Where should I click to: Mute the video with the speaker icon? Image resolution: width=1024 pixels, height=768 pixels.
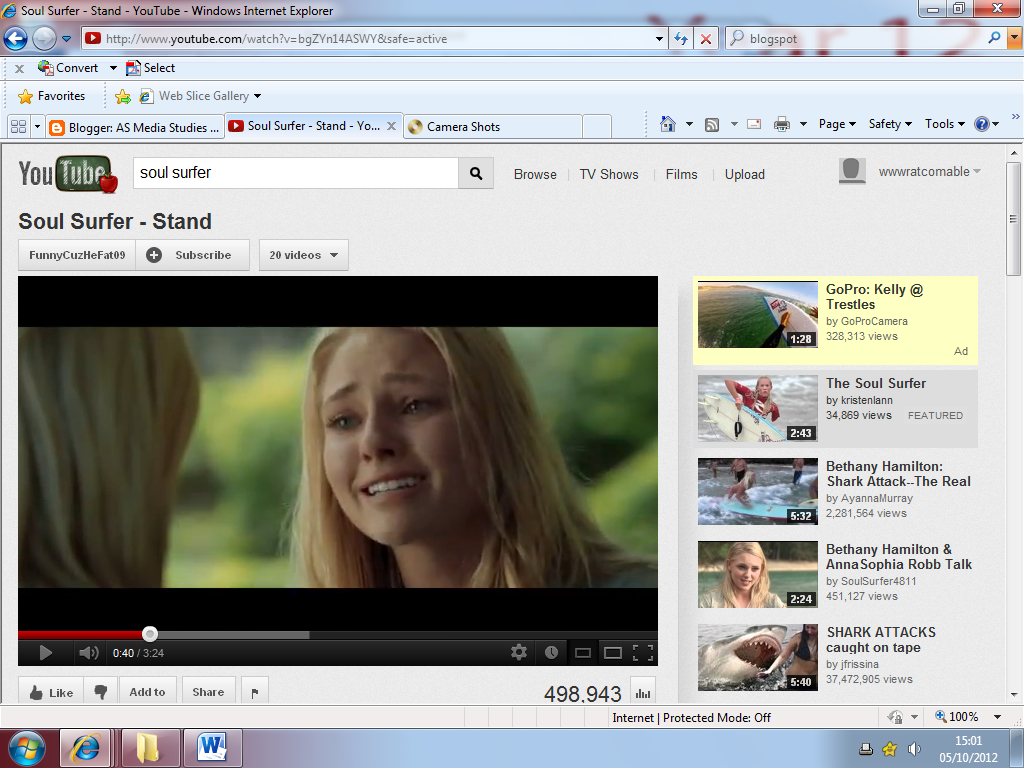pos(88,652)
